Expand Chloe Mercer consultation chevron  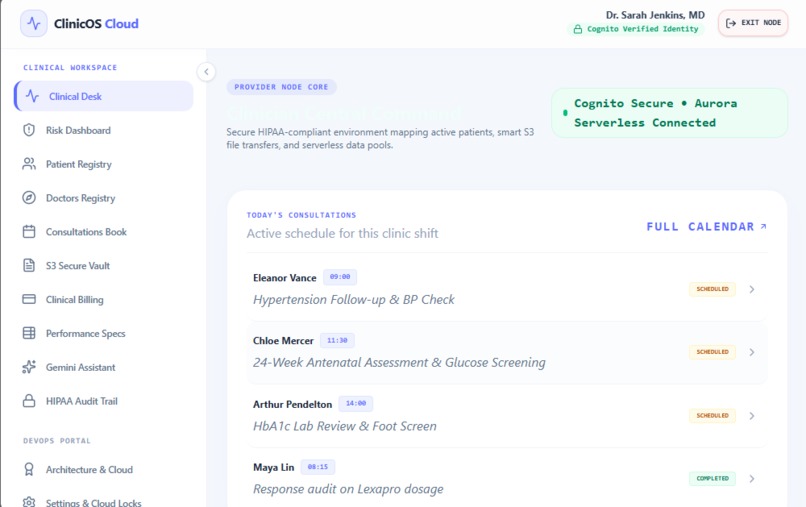(x=752, y=352)
